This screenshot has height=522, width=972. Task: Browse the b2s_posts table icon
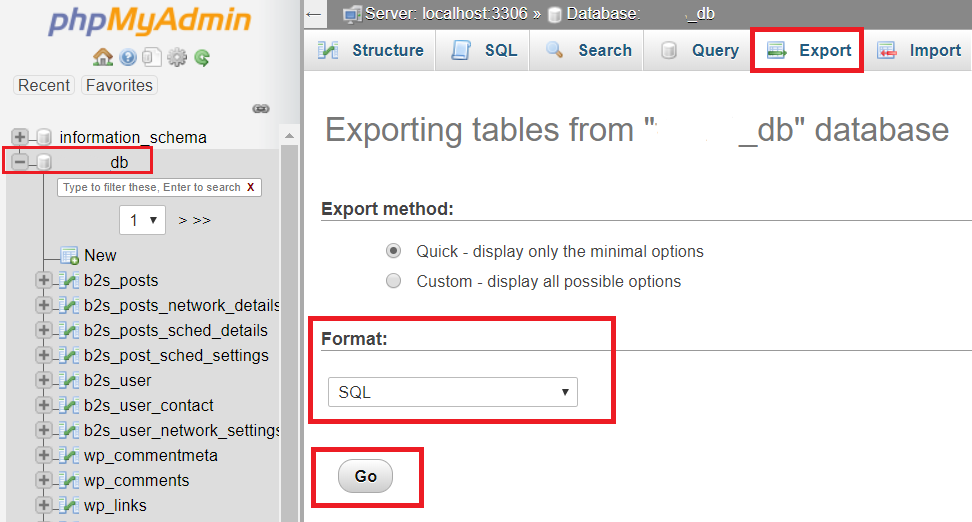pyautogui.click(x=69, y=281)
